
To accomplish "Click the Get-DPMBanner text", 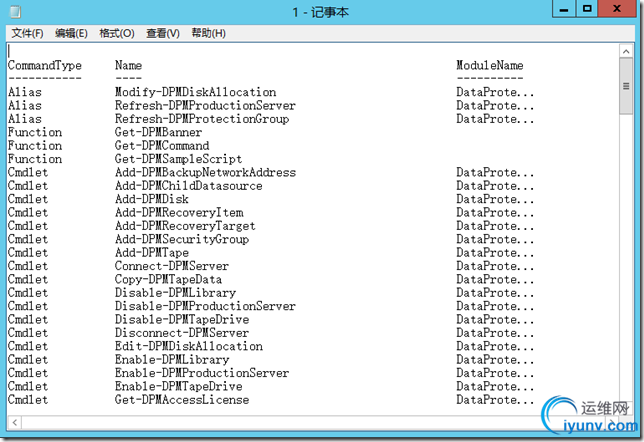I will click(159, 132).
